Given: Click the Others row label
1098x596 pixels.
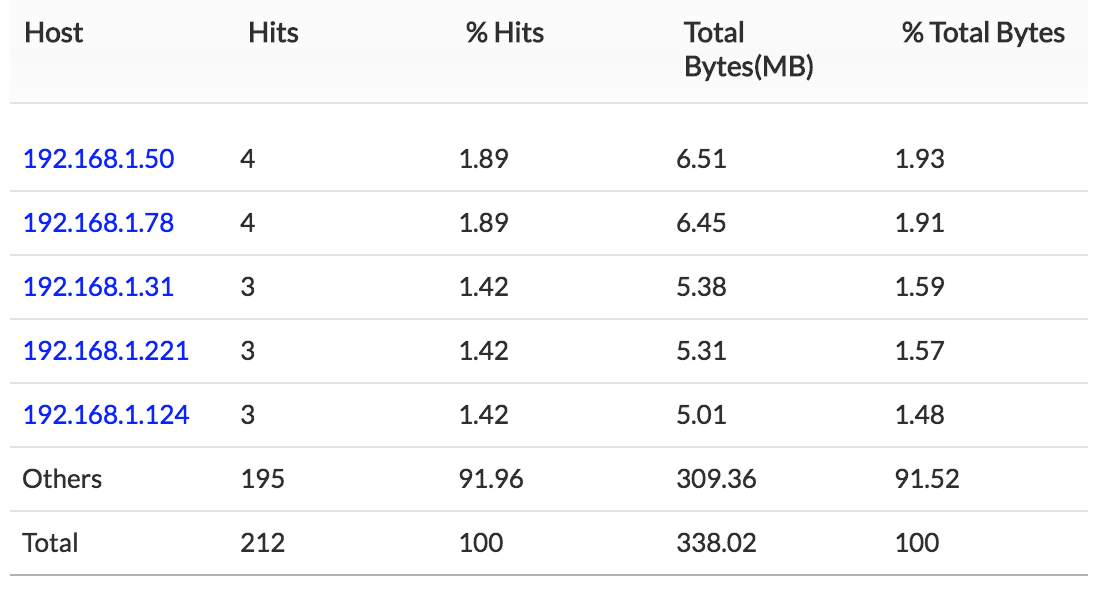Looking at the screenshot, I should coord(62,479).
